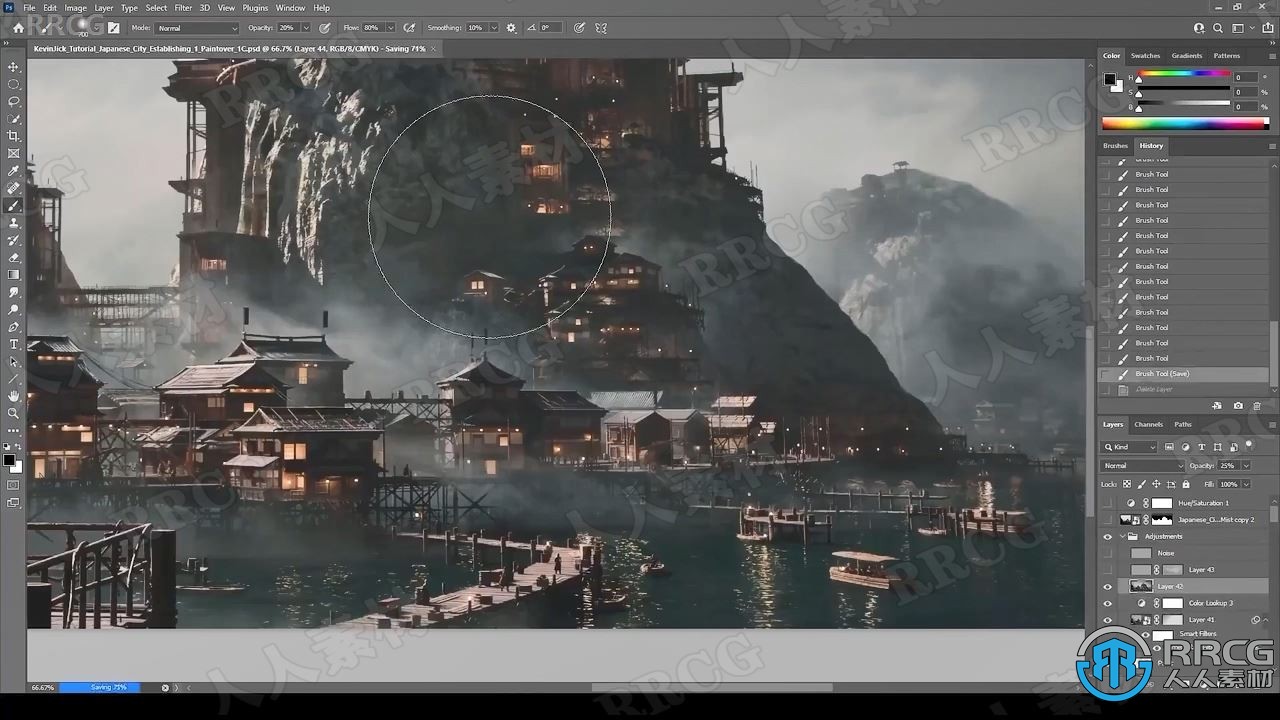This screenshot has height=720, width=1280.
Task: Show the Noise layer
Action: pos(1107,553)
